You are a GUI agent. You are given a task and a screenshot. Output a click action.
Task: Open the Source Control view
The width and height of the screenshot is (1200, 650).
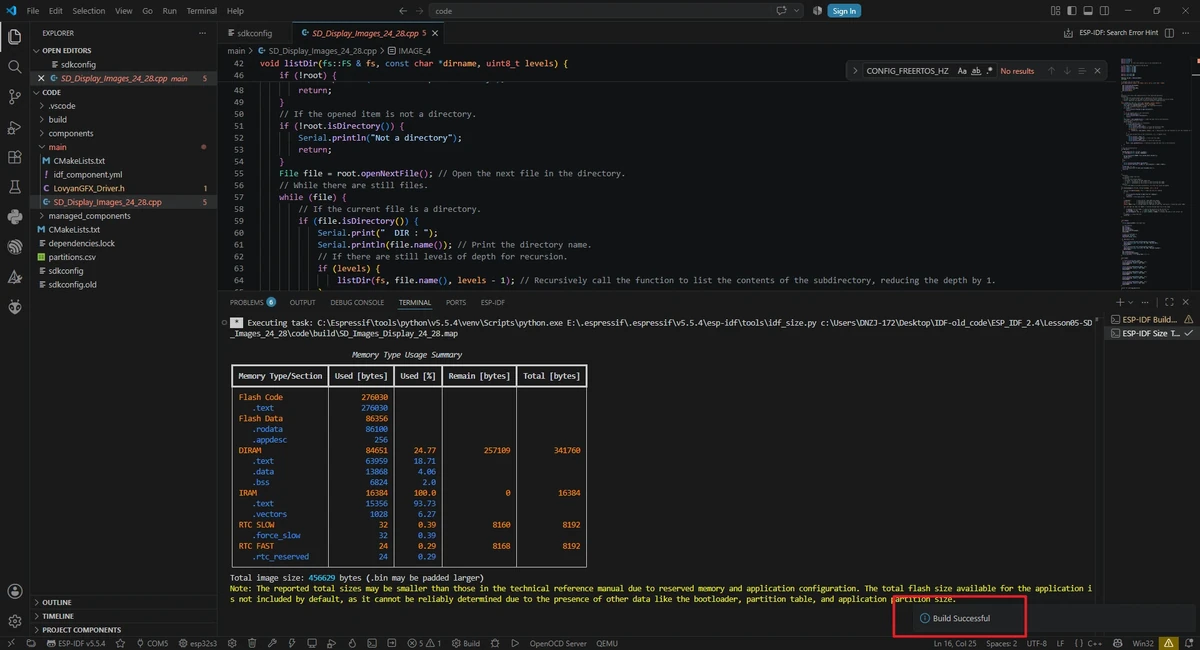[x=15, y=97]
